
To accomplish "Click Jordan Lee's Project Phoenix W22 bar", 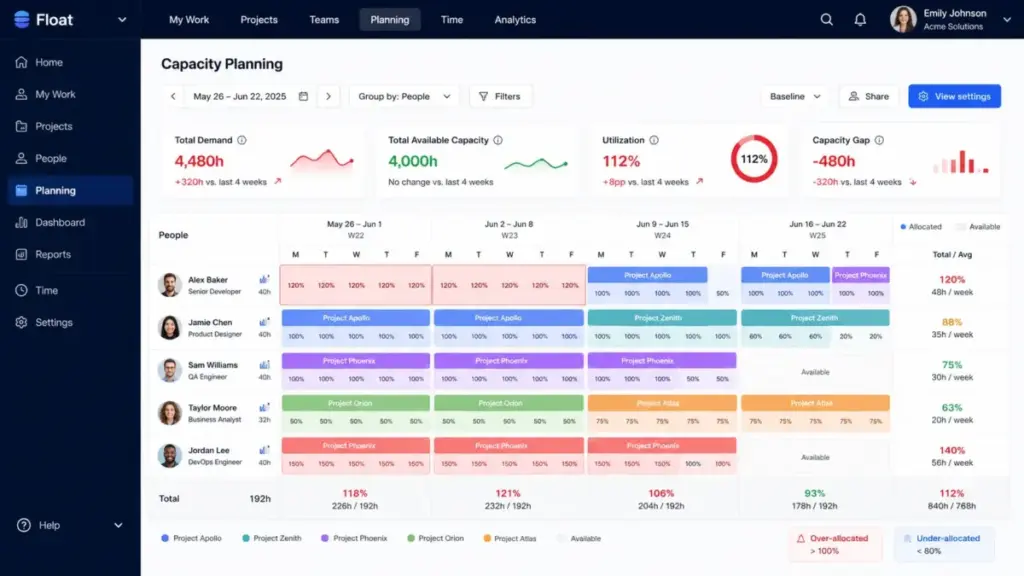I will click(x=355, y=445).
